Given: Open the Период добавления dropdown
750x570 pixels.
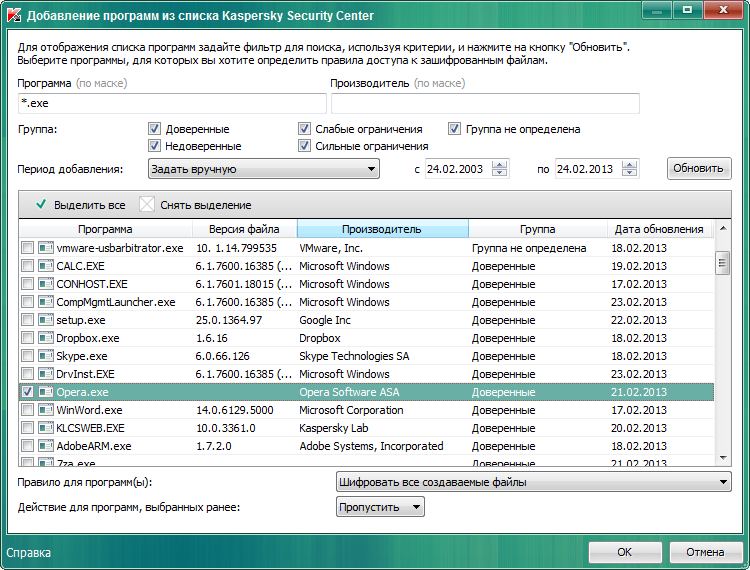Looking at the screenshot, I should pyautogui.click(x=263, y=169).
